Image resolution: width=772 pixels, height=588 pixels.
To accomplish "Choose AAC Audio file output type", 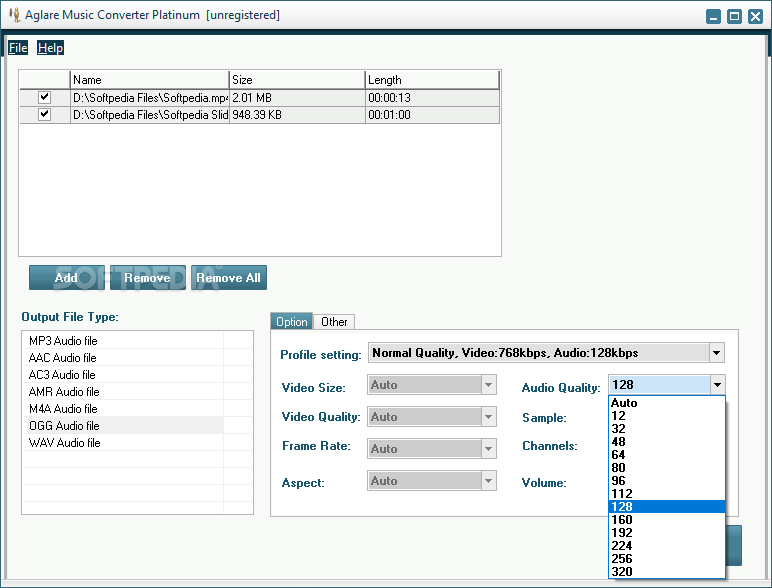I will [123, 358].
